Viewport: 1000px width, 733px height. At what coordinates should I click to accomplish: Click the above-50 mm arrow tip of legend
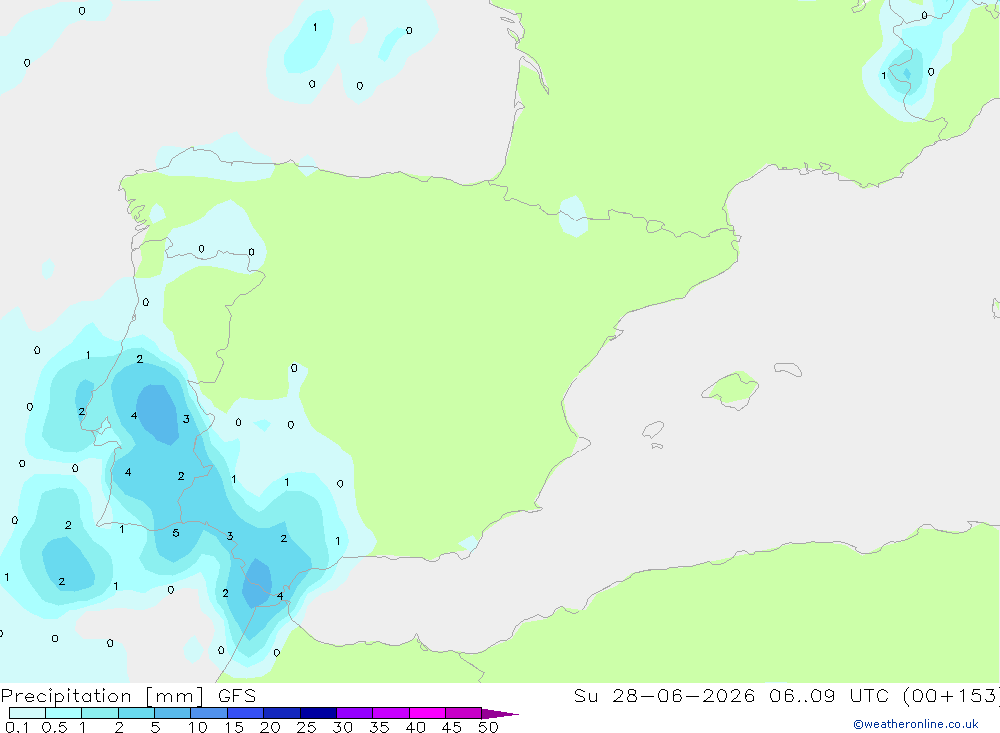point(500,714)
